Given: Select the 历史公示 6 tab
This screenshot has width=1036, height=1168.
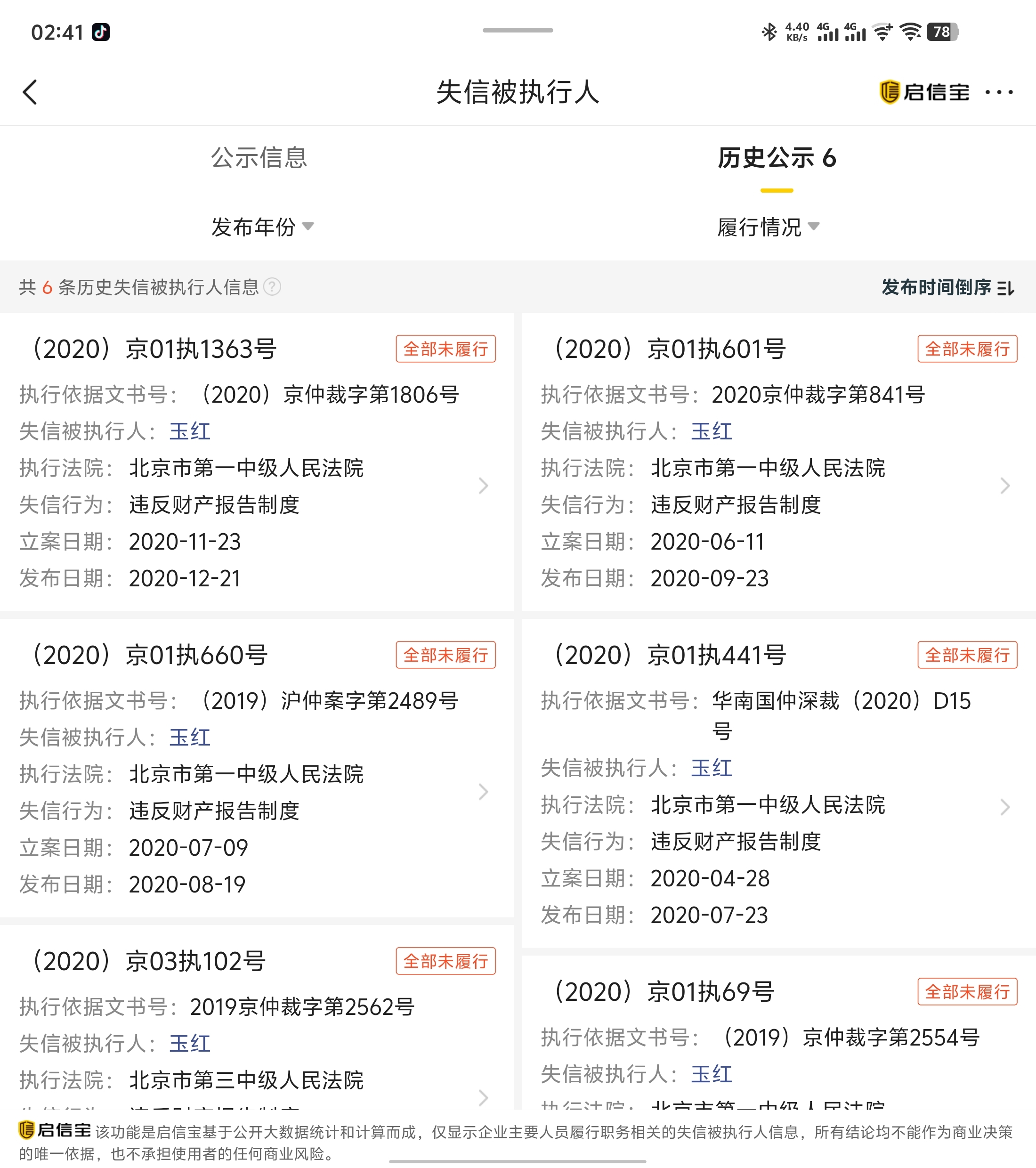Looking at the screenshot, I should tap(777, 158).
